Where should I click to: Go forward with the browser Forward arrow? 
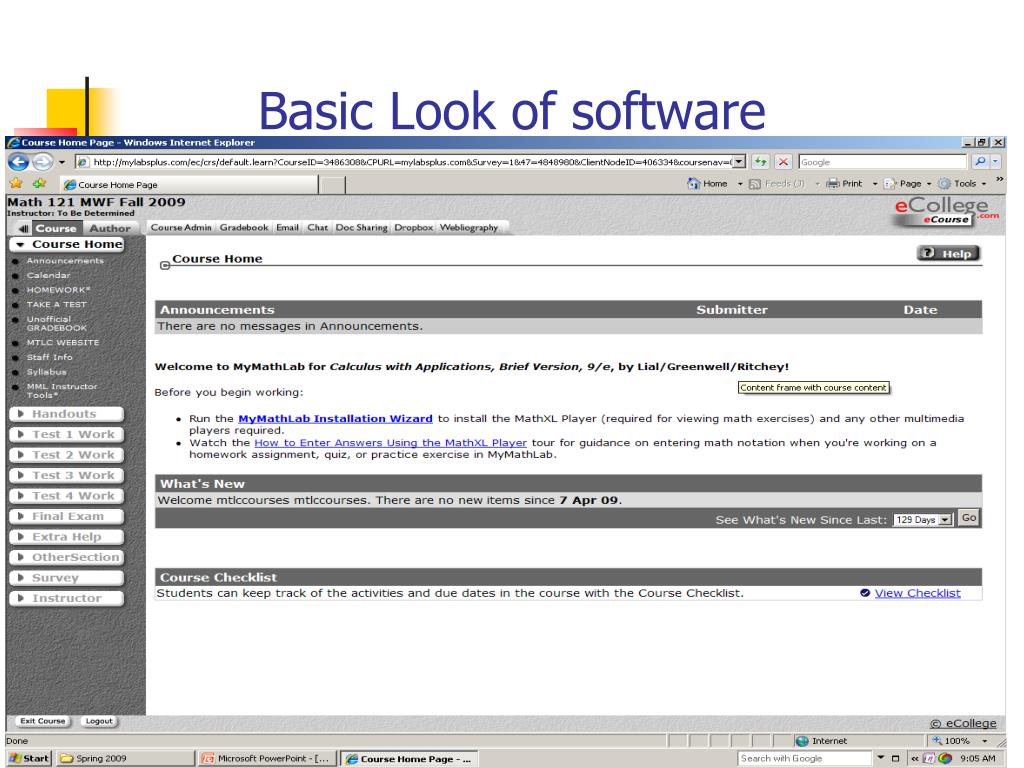coord(42,161)
